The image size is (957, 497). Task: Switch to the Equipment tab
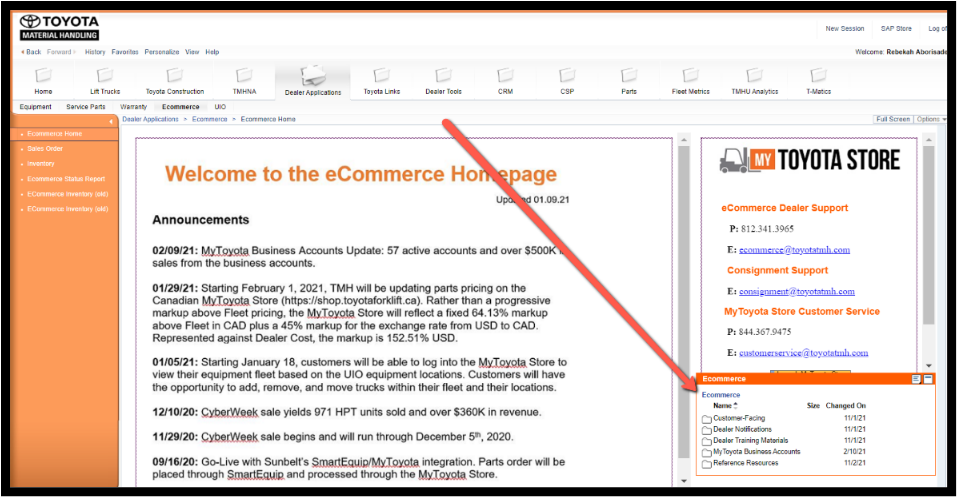[x=35, y=107]
